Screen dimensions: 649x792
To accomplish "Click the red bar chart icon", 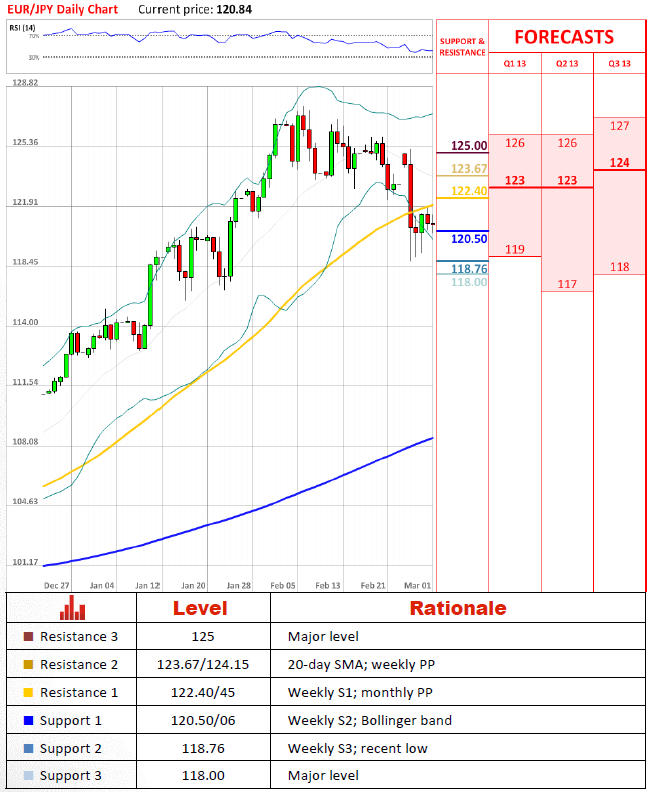I will (72, 607).
